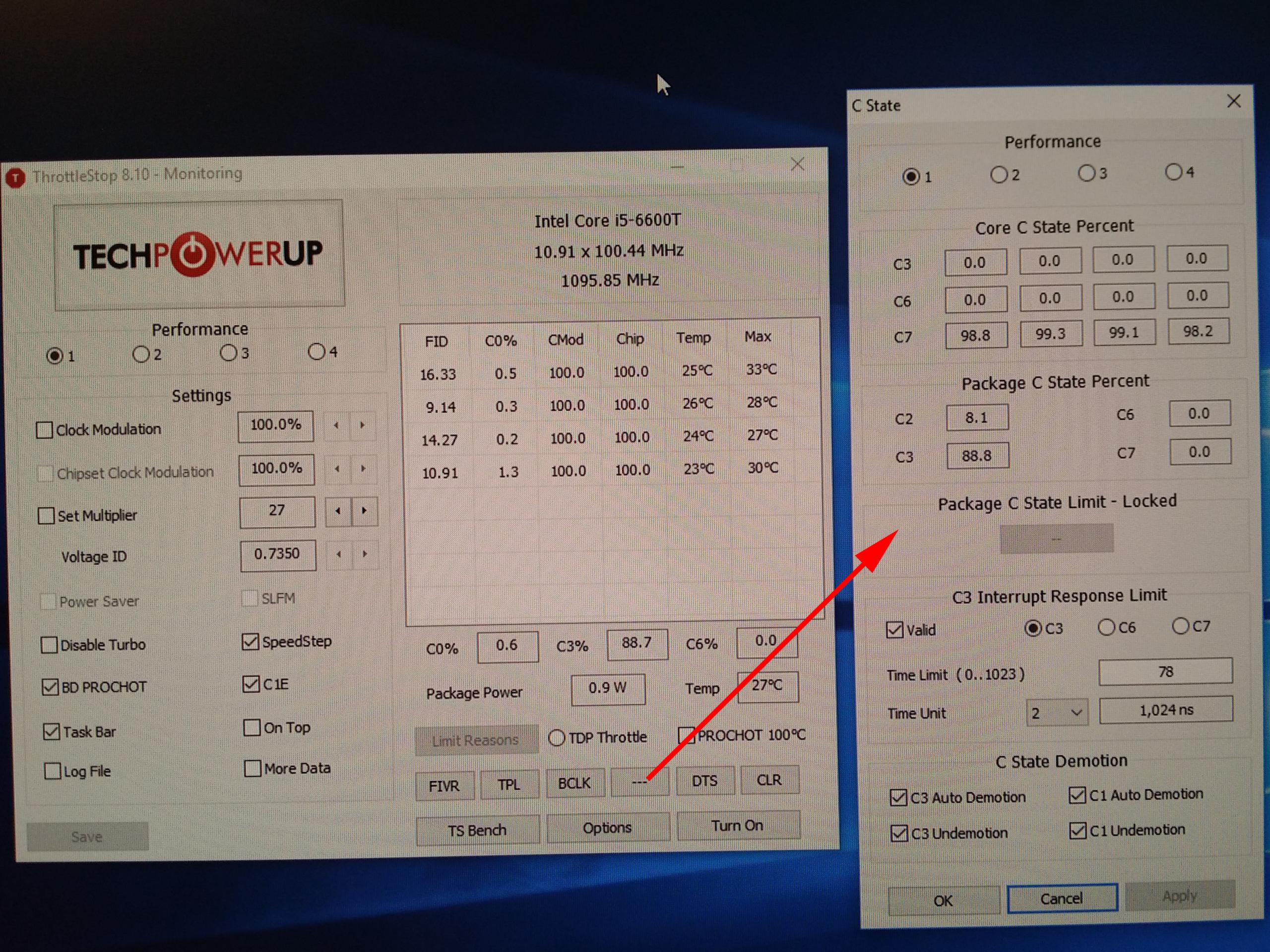This screenshot has width=1270, height=952.
Task: Enable the Clock Modulation checkbox
Action: click(44, 430)
